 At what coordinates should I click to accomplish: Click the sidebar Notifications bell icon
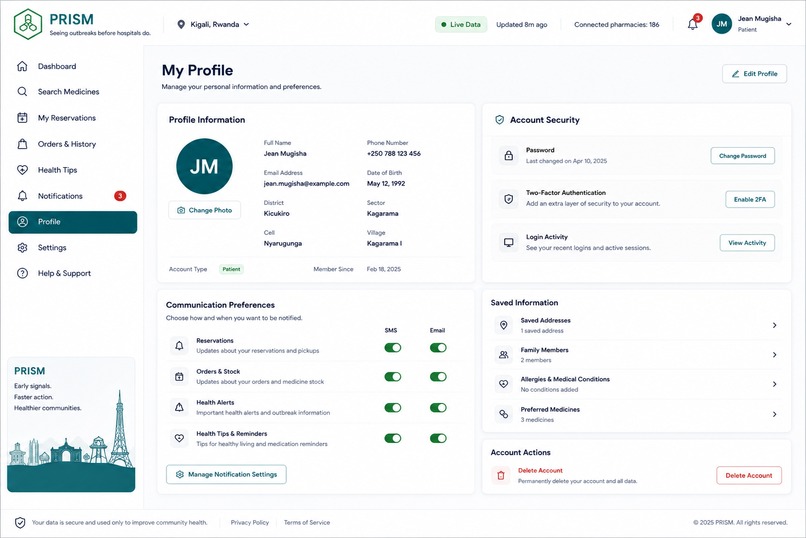pyautogui.click(x=22, y=196)
